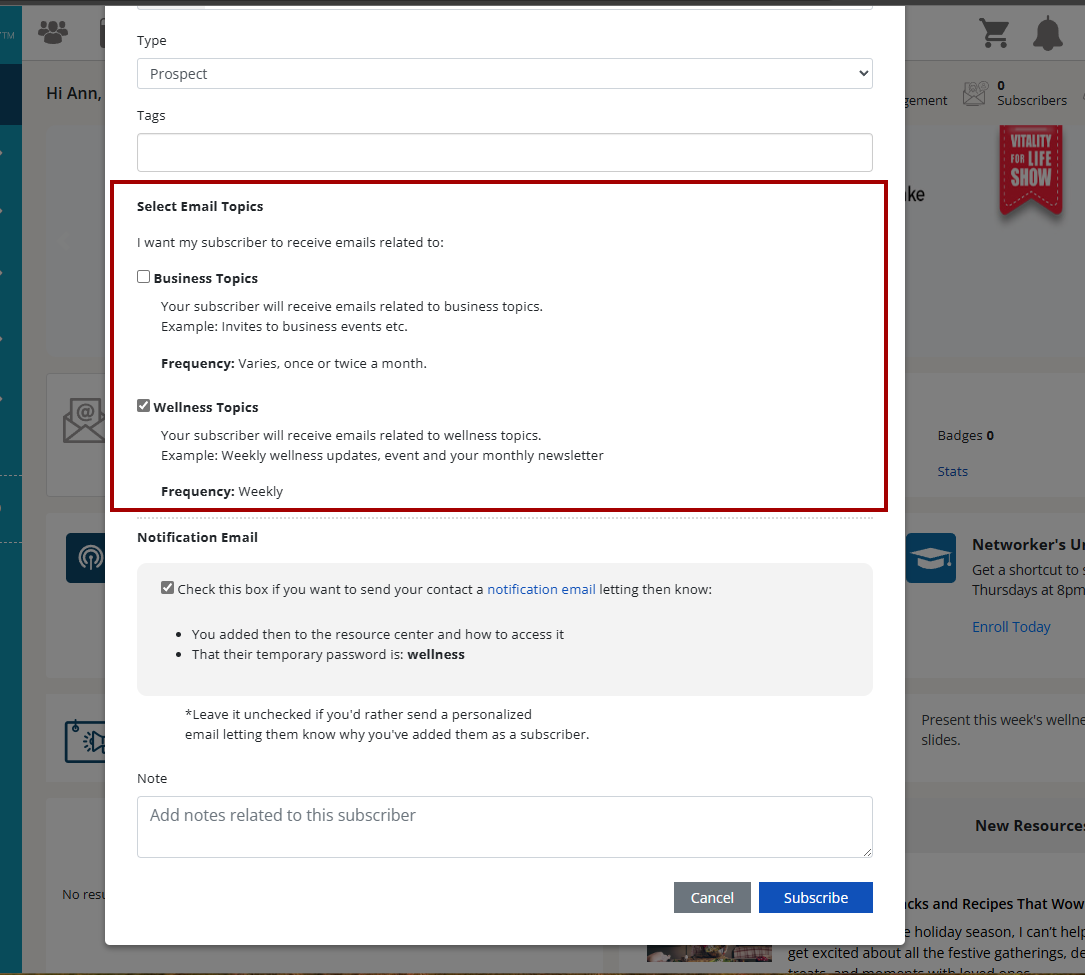
Task: Click the Subscribers envelope icon
Action: 975,94
